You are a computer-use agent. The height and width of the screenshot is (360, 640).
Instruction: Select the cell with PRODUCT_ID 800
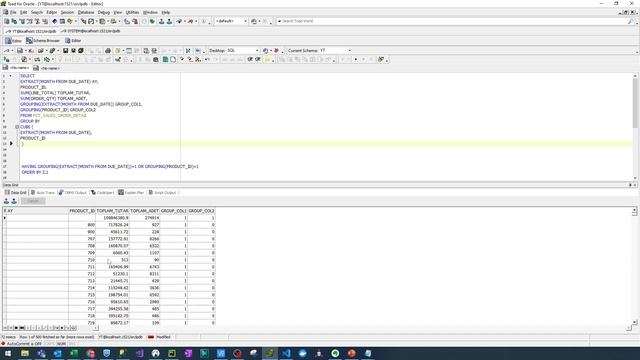point(82,225)
